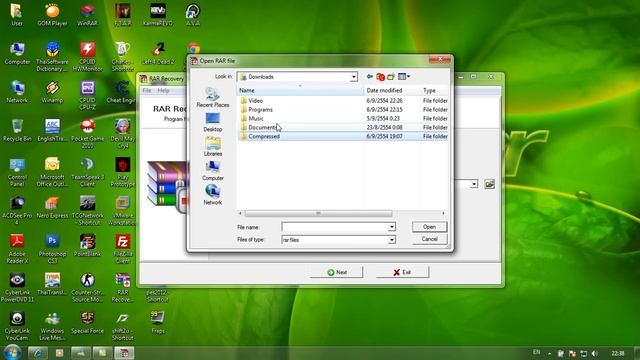
Task: Select Recent Places in the places bar
Action: (213, 98)
